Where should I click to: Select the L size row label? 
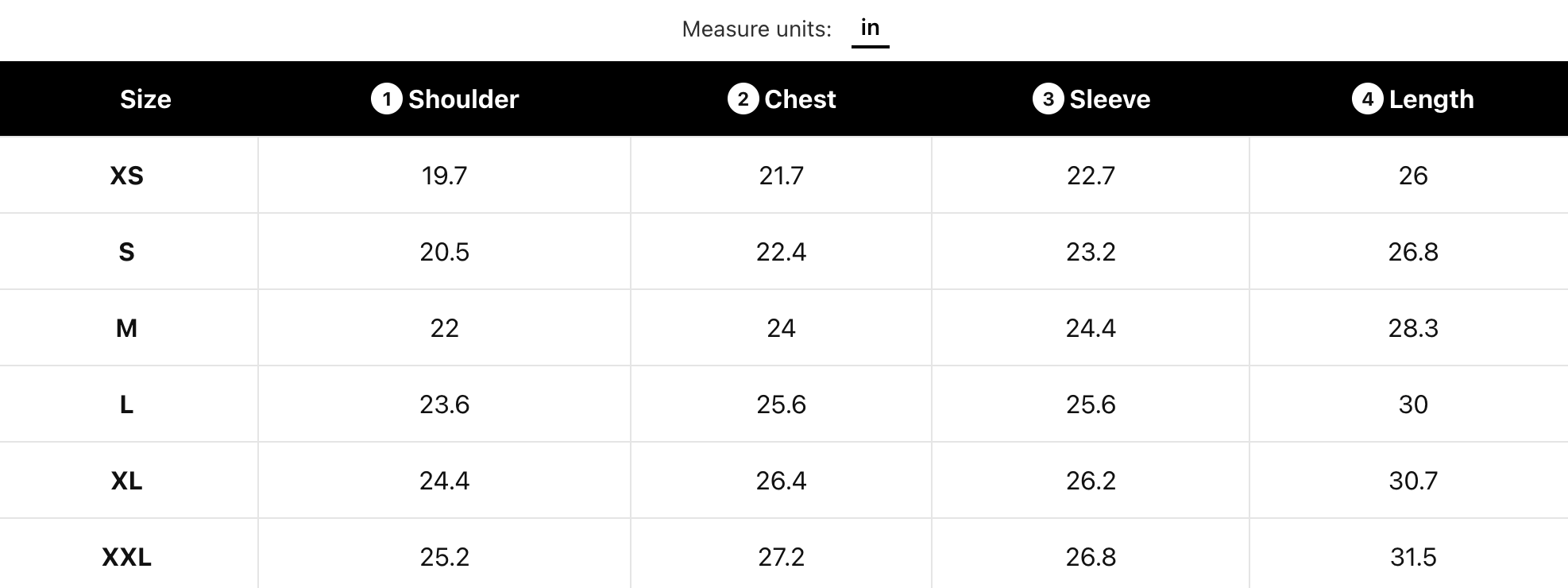(127, 404)
